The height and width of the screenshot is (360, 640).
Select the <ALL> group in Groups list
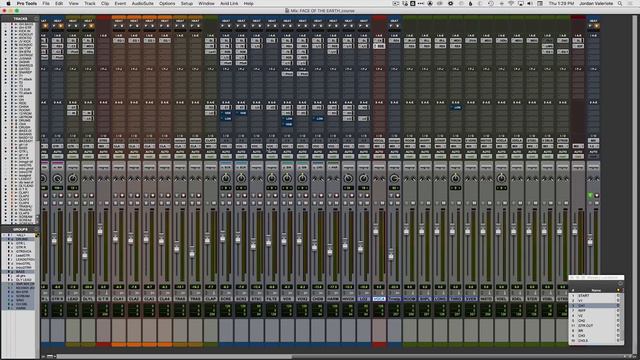(20, 235)
